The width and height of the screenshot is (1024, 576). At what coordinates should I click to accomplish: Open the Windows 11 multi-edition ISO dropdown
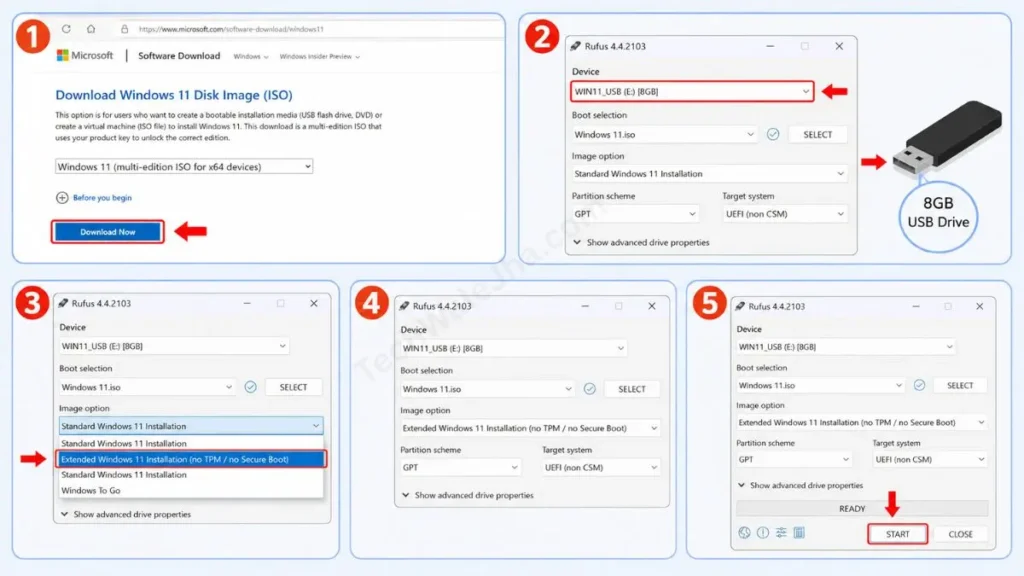(x=184, y=167)
